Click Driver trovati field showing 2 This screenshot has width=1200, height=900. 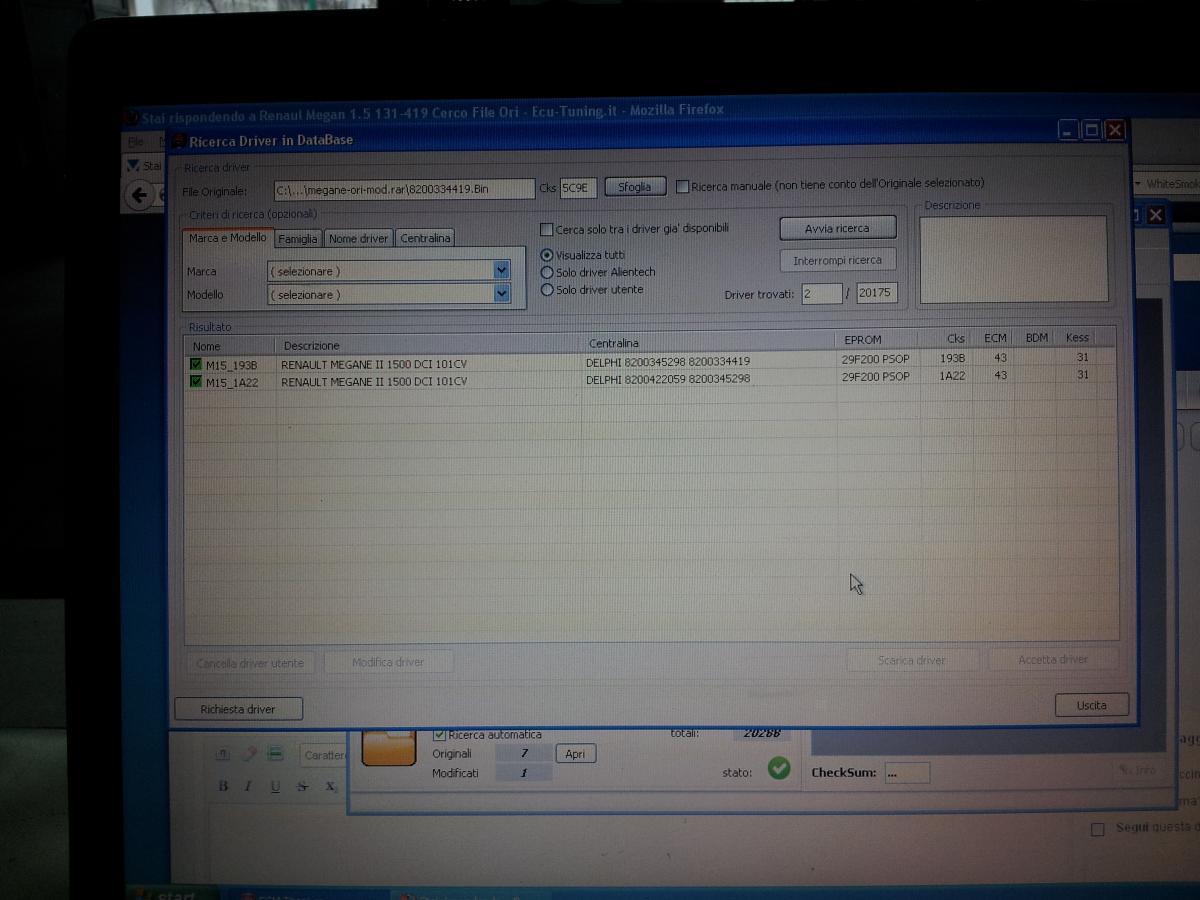click(821, 293)
